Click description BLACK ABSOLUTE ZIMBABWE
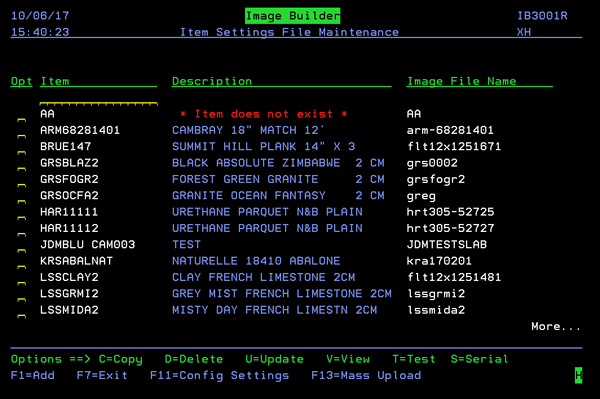600x399 pixels. [x=256, y=163]
